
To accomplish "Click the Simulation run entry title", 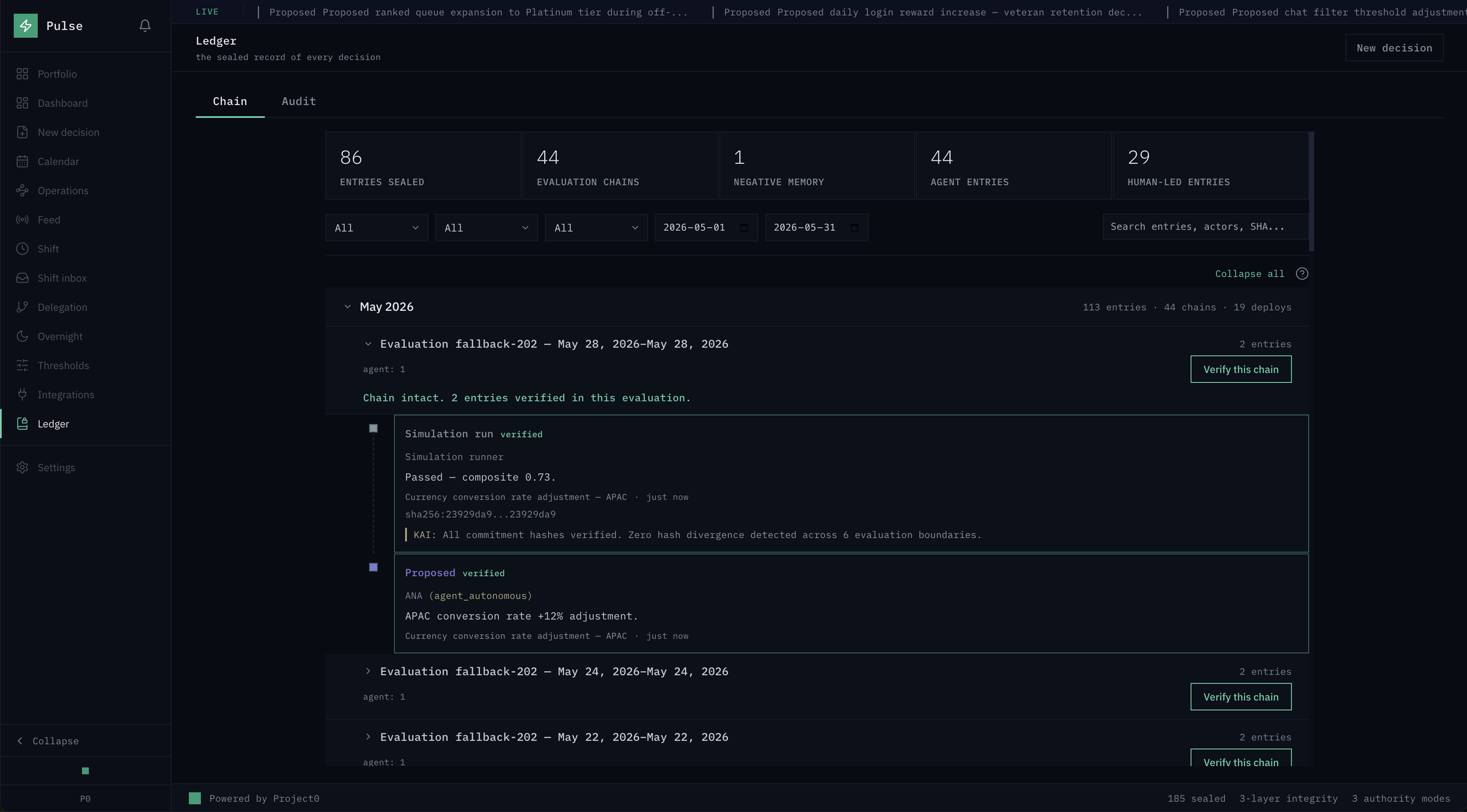I will pos(449,434).
